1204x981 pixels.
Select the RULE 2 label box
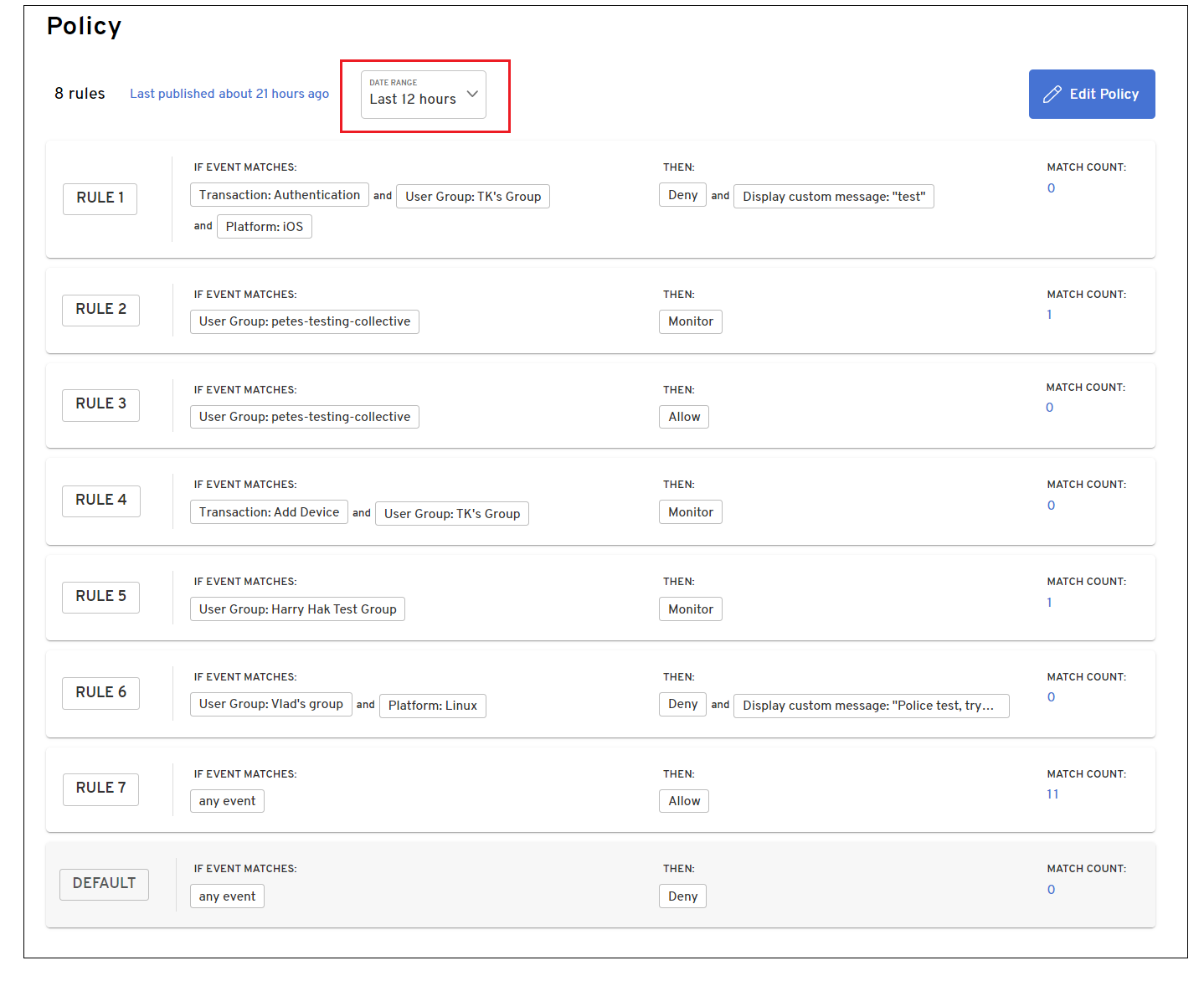pyautogui.click(x=100, y=310)
